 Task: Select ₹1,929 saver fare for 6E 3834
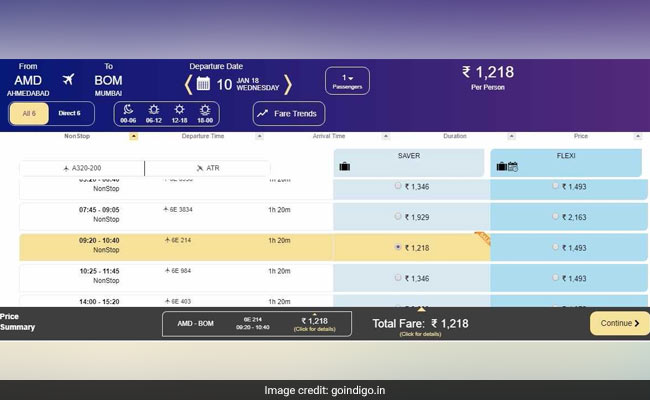pos(398,216)
